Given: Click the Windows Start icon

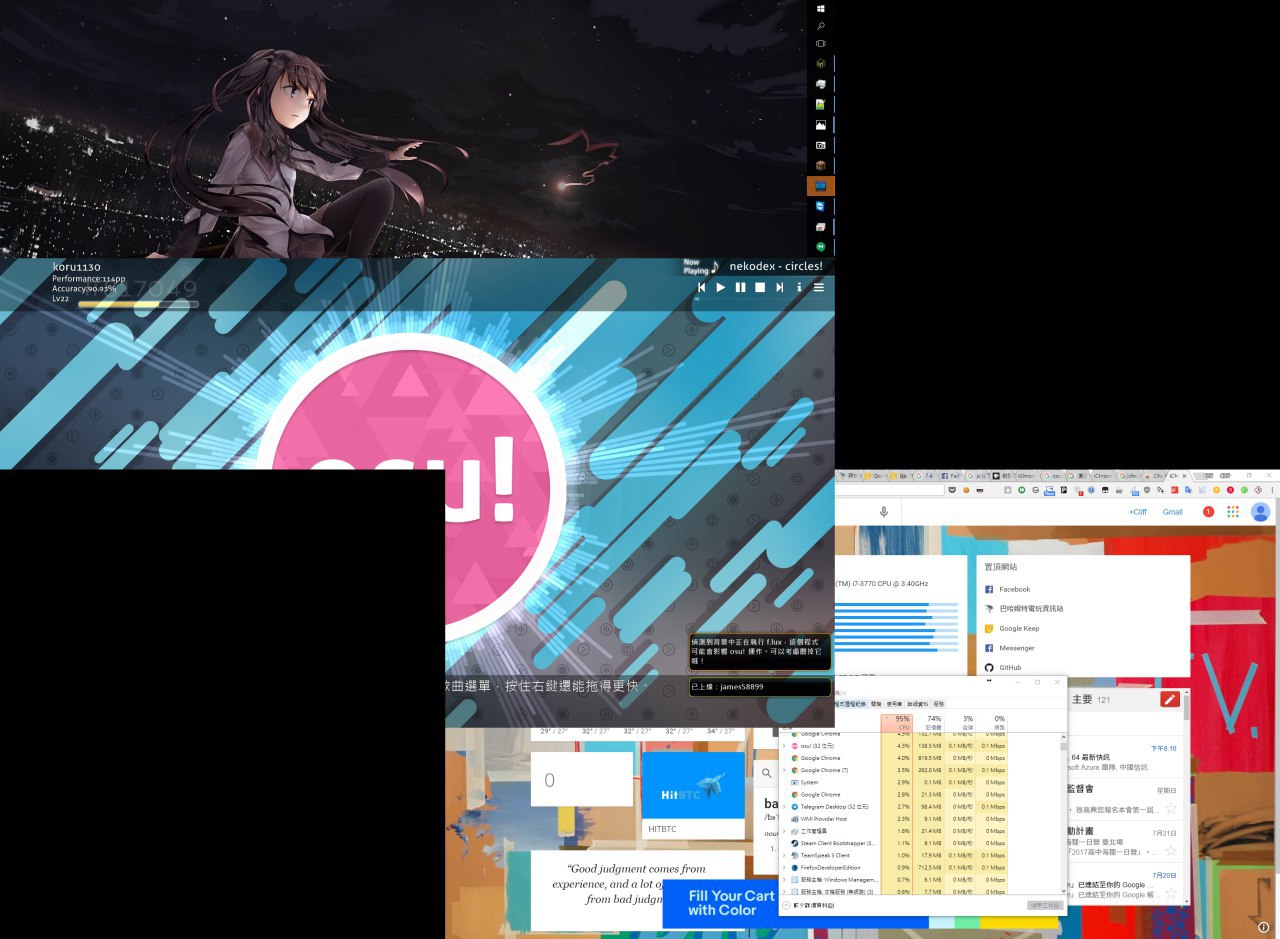Looking at the screenshot, I should tap(820, 8).
